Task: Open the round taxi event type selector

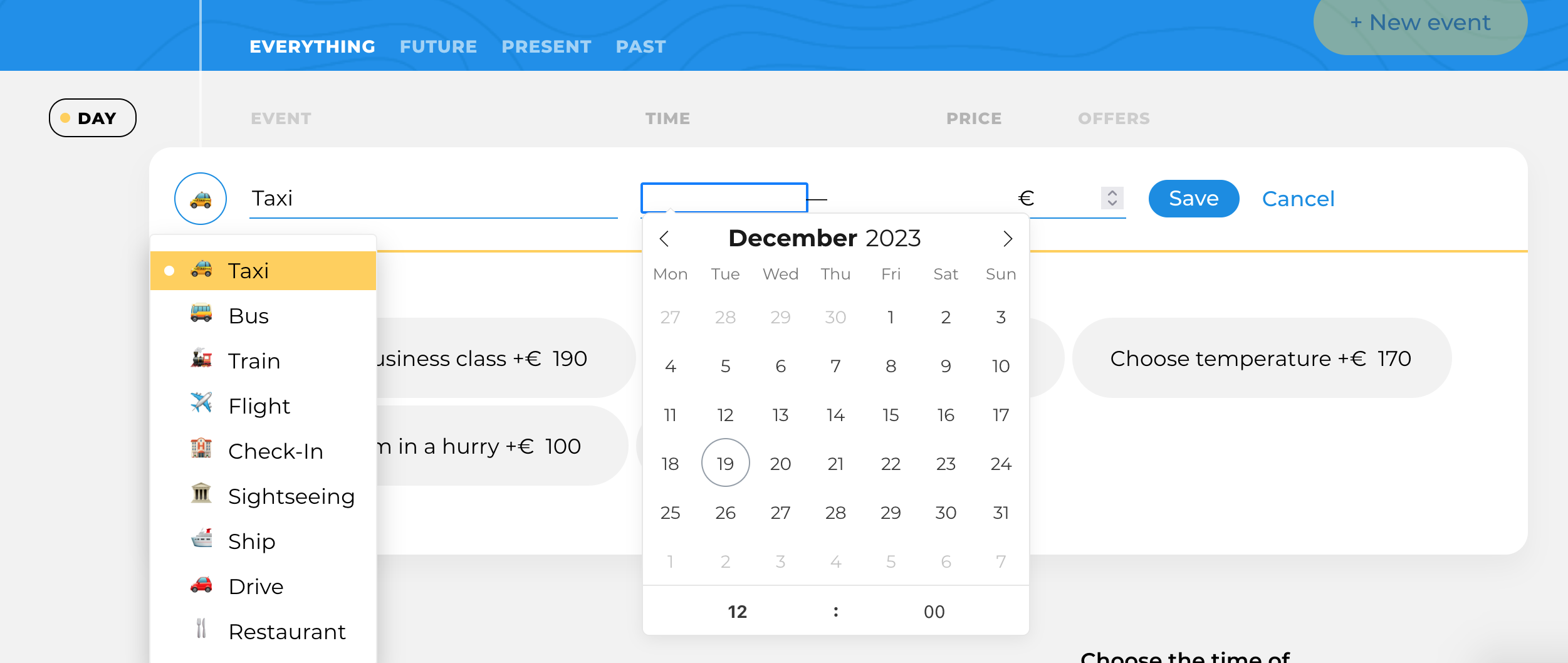Action: pos(201,199)
